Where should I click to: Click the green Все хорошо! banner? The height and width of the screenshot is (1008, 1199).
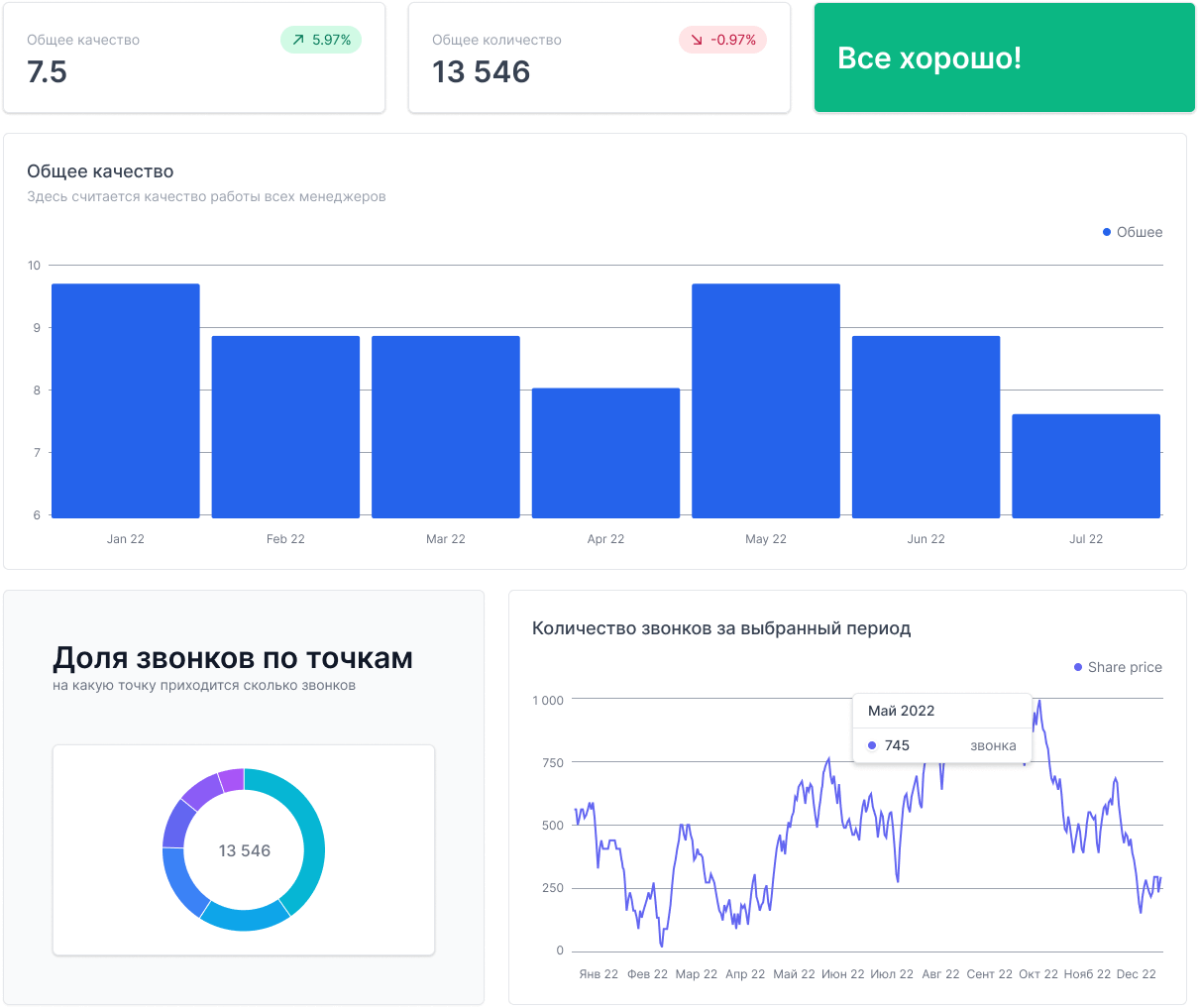coord(1005,57)
